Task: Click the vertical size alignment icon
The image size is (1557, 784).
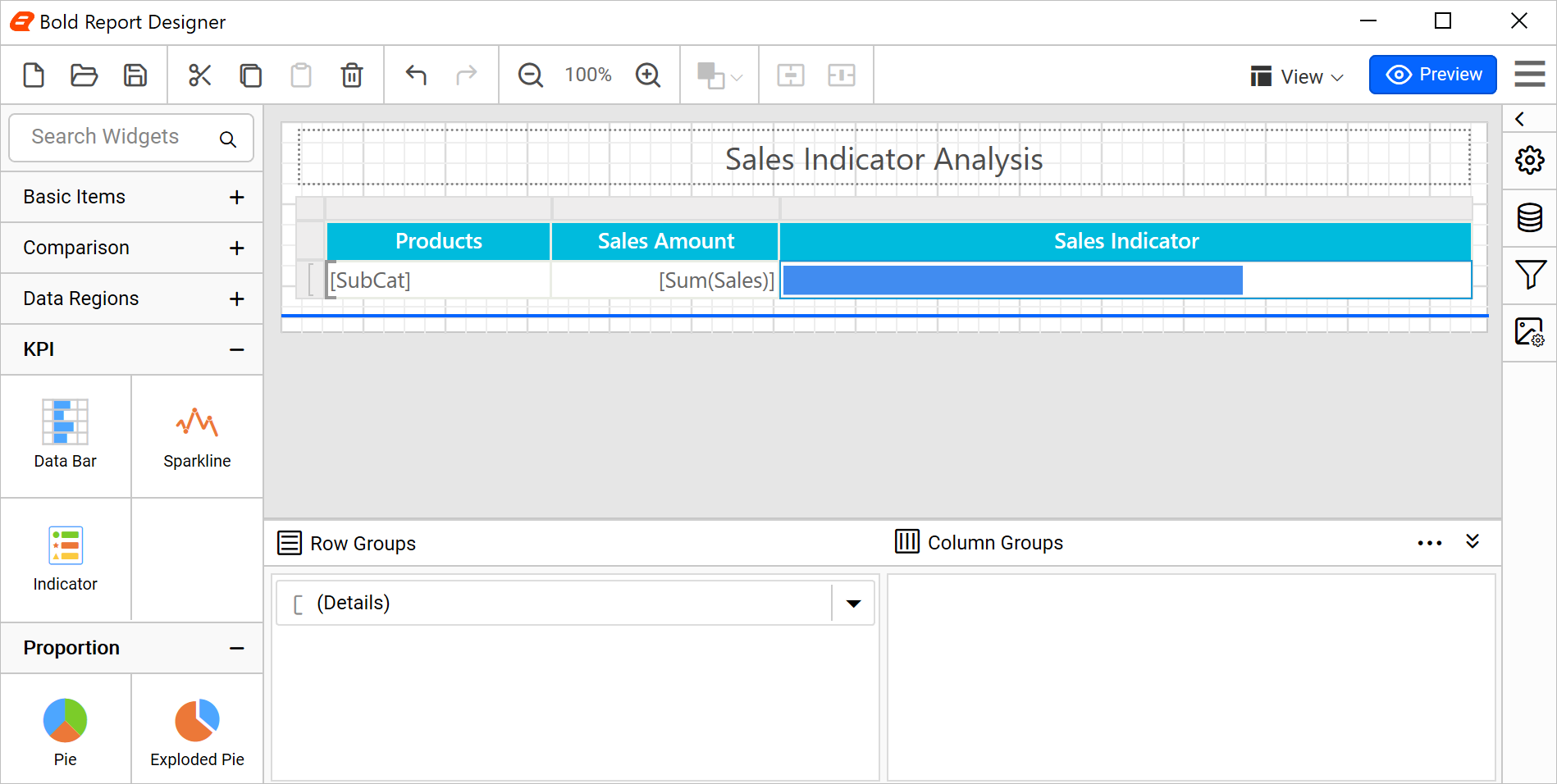Action: click(791, 75)
